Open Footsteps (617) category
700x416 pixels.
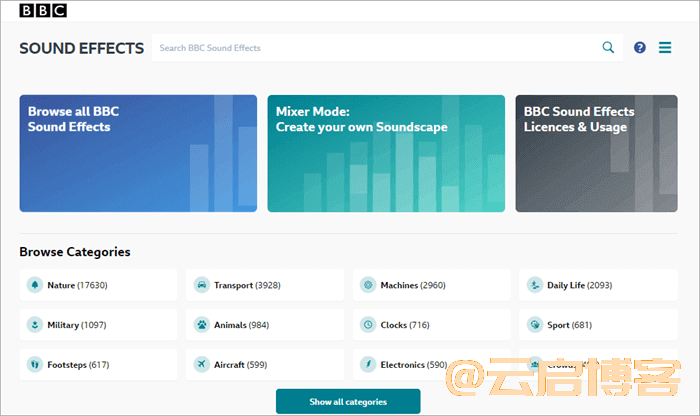[x=98, y=364]
